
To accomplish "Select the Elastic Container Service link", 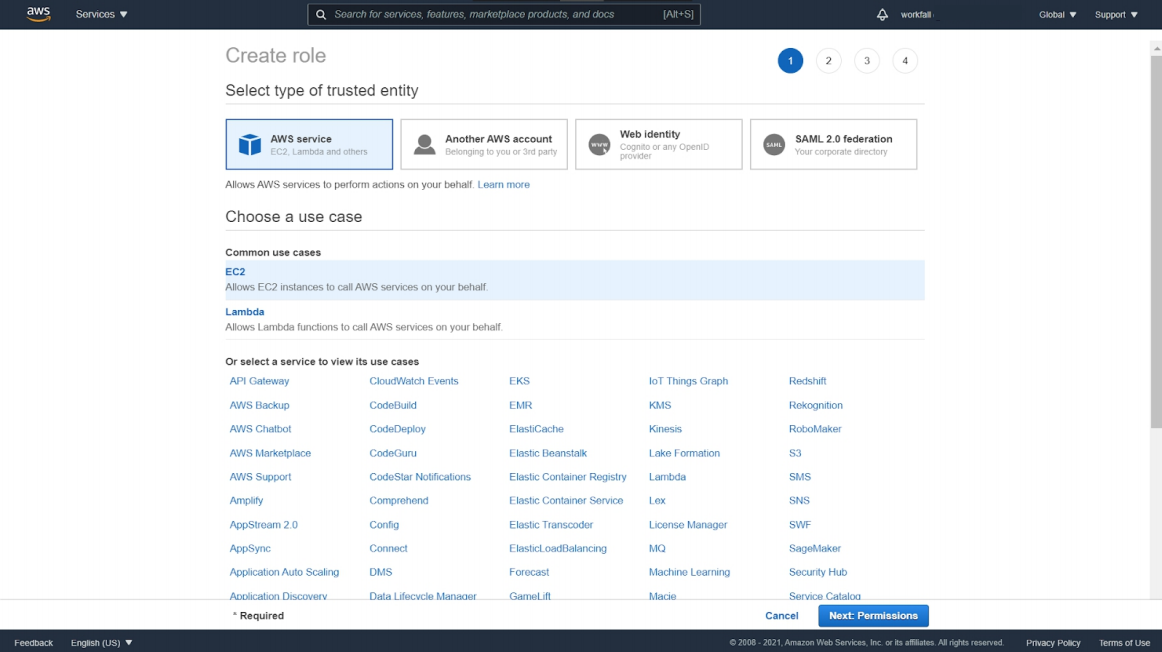I will [566, 500].
